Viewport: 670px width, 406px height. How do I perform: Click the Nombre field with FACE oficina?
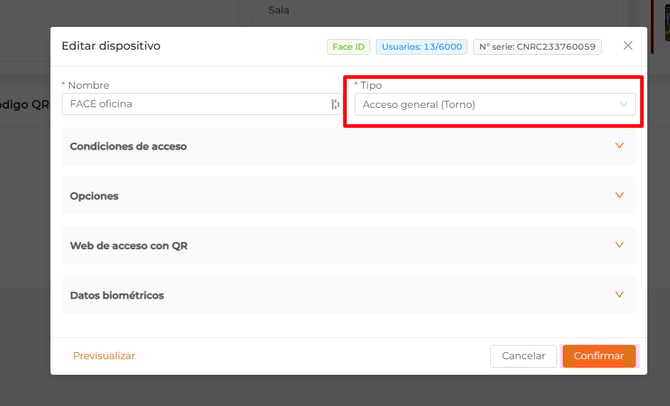point(190,104)
